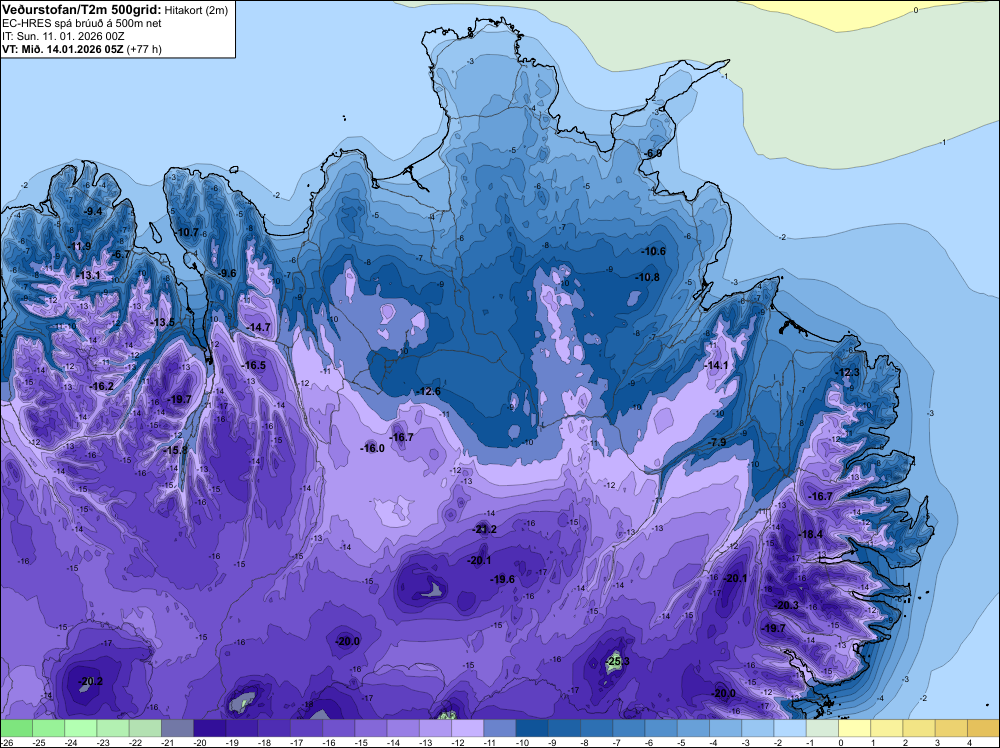The height and width of the screenshot is (748, 1000).
Task: Click the orange legend swatch marked 4
Action: coord(983,728)
